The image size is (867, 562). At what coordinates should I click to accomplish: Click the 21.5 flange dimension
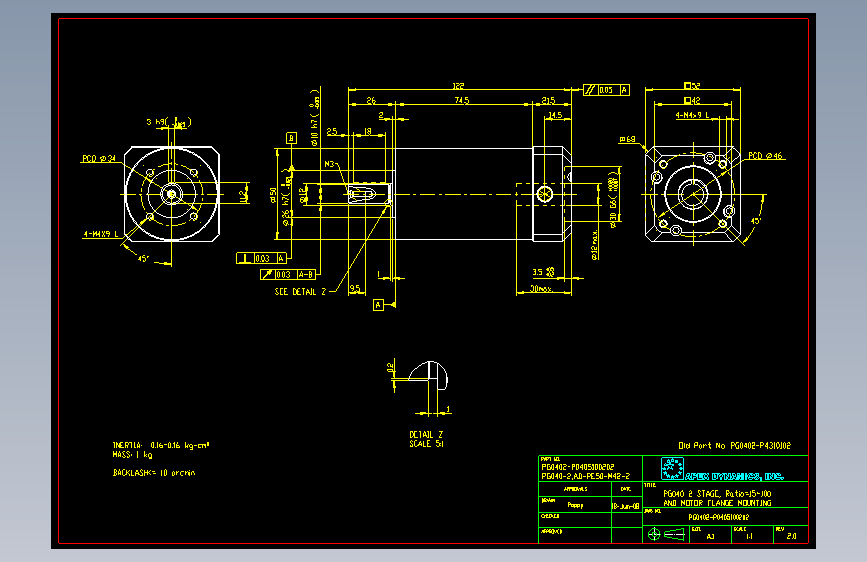pyautogui.click(x=548, y=100)
